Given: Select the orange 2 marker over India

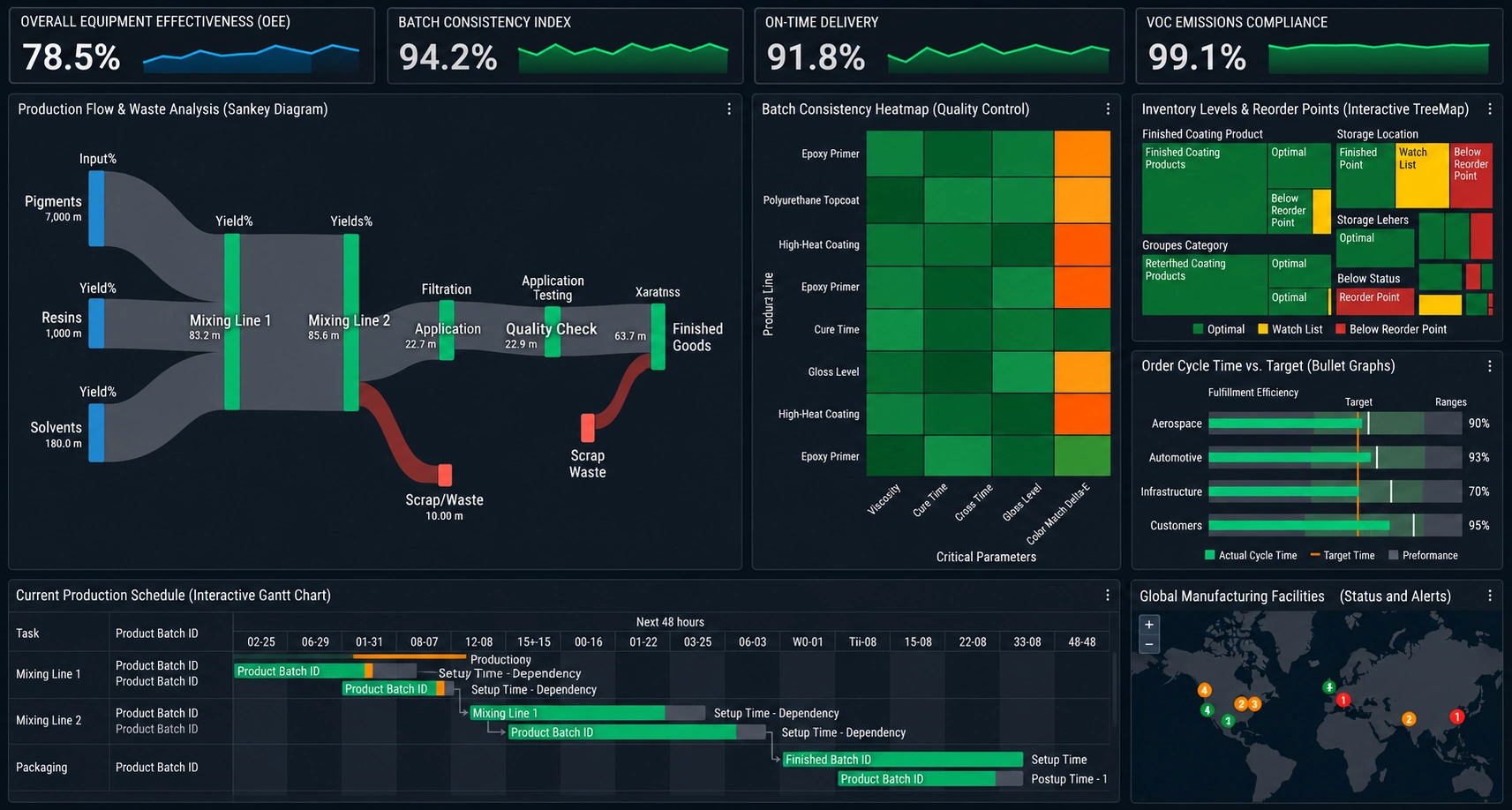Looking at the screenshot, I should pyautogui.click(x=1409, y=719).
